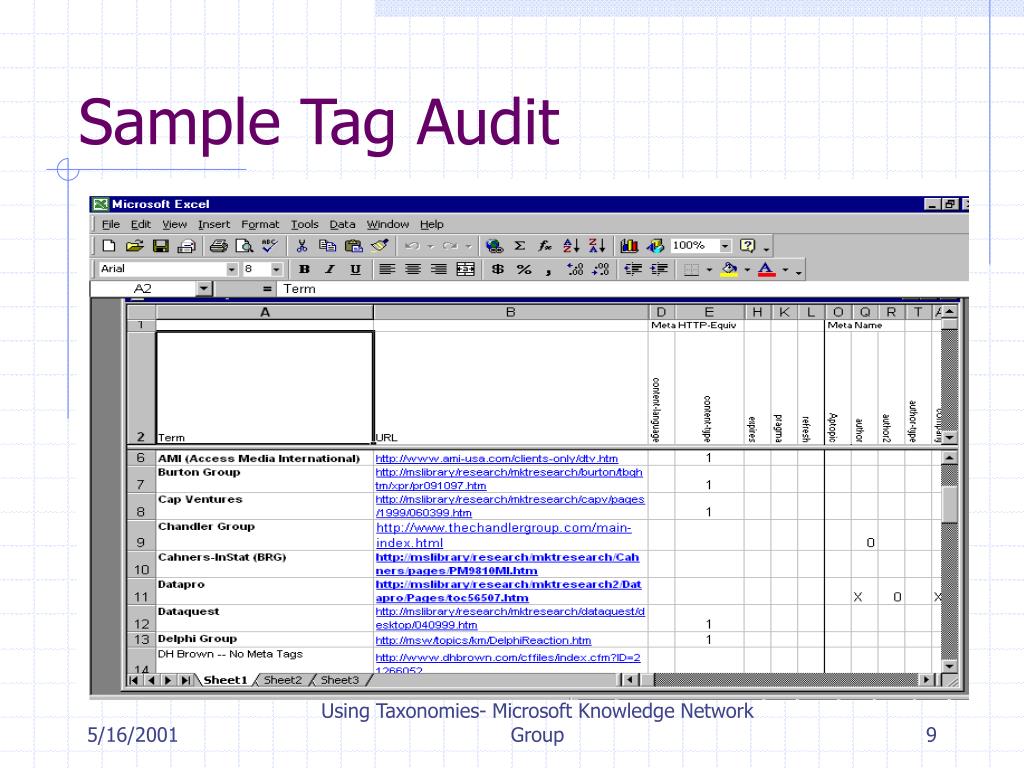Image resolution: width=1024 pixels, height=768 pixels.
Task: Sort ascending using the A-Z icon
Action: (571, 246)
